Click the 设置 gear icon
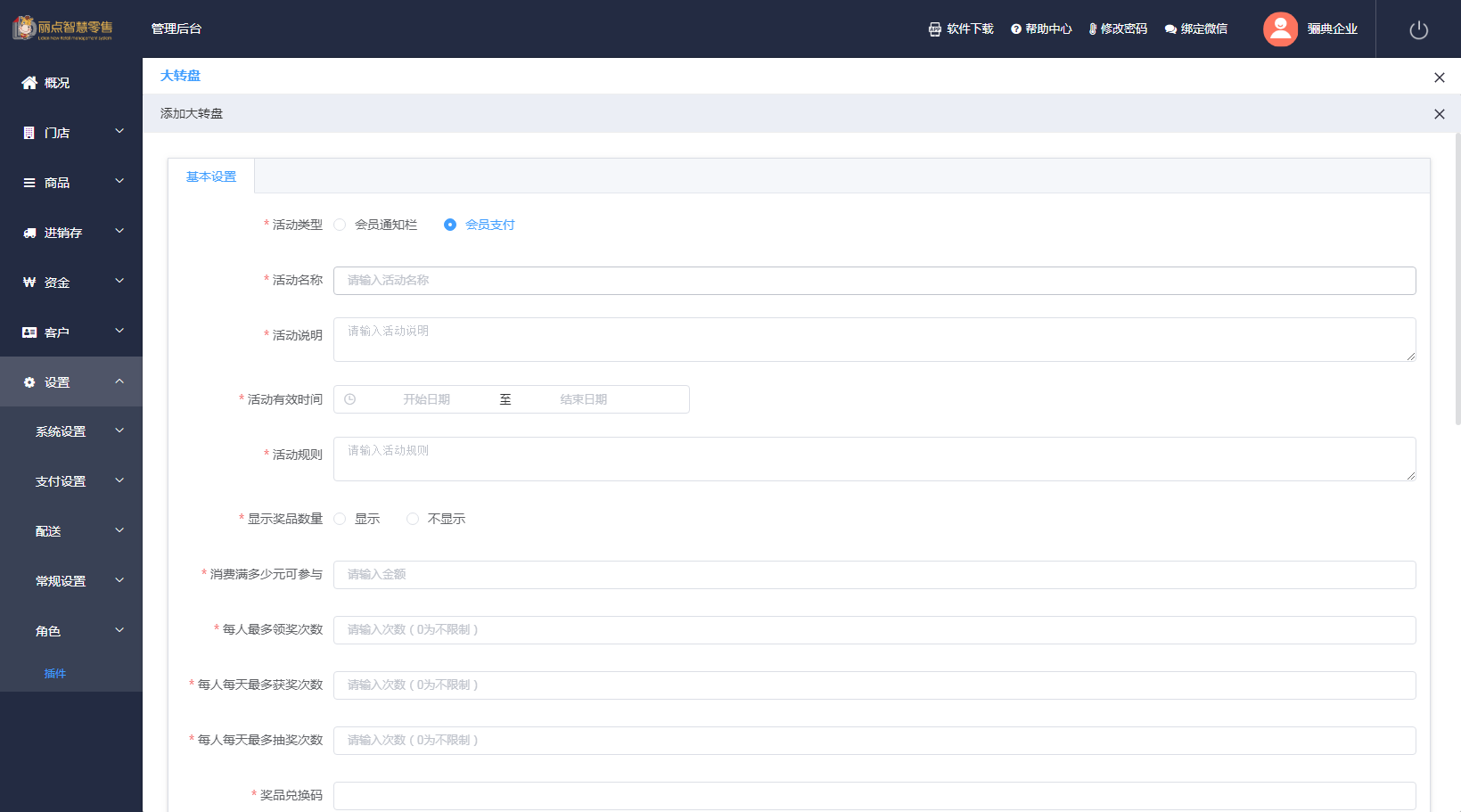 pos(29,382)
